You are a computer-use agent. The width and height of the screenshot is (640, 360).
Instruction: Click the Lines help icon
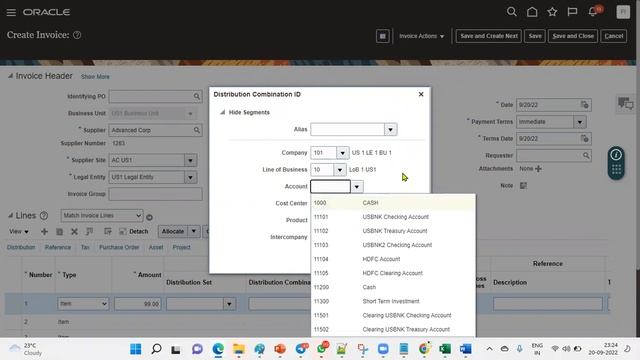tap(44, 216)
